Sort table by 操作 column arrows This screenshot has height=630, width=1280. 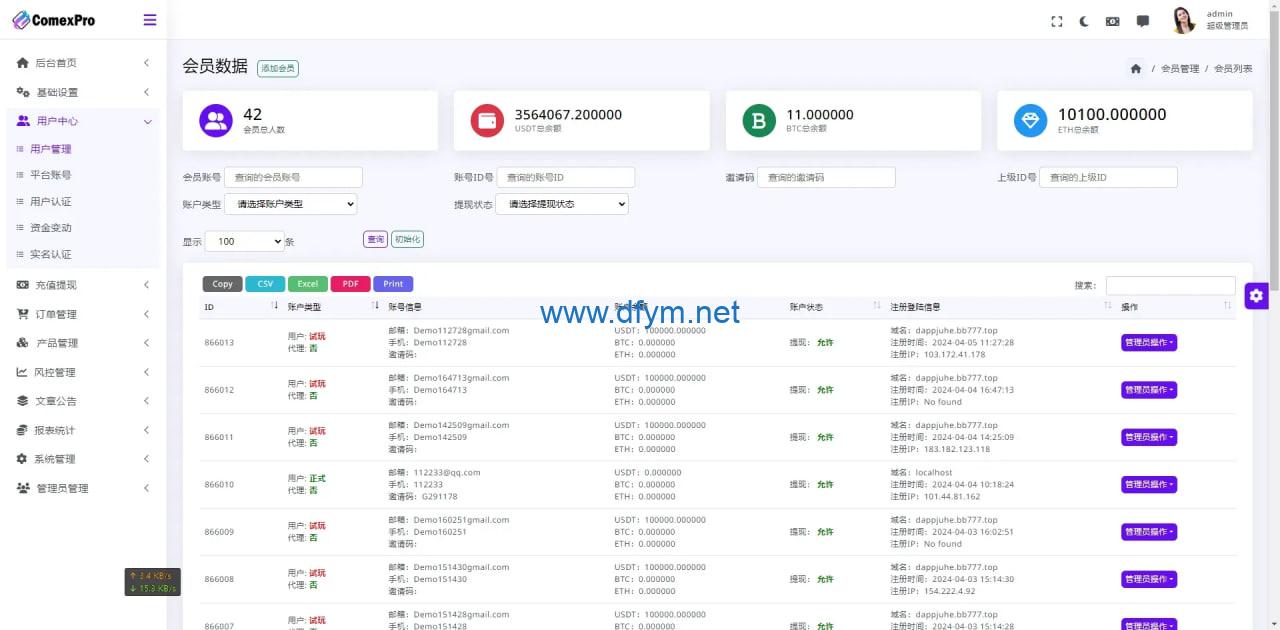(1228, 306)
